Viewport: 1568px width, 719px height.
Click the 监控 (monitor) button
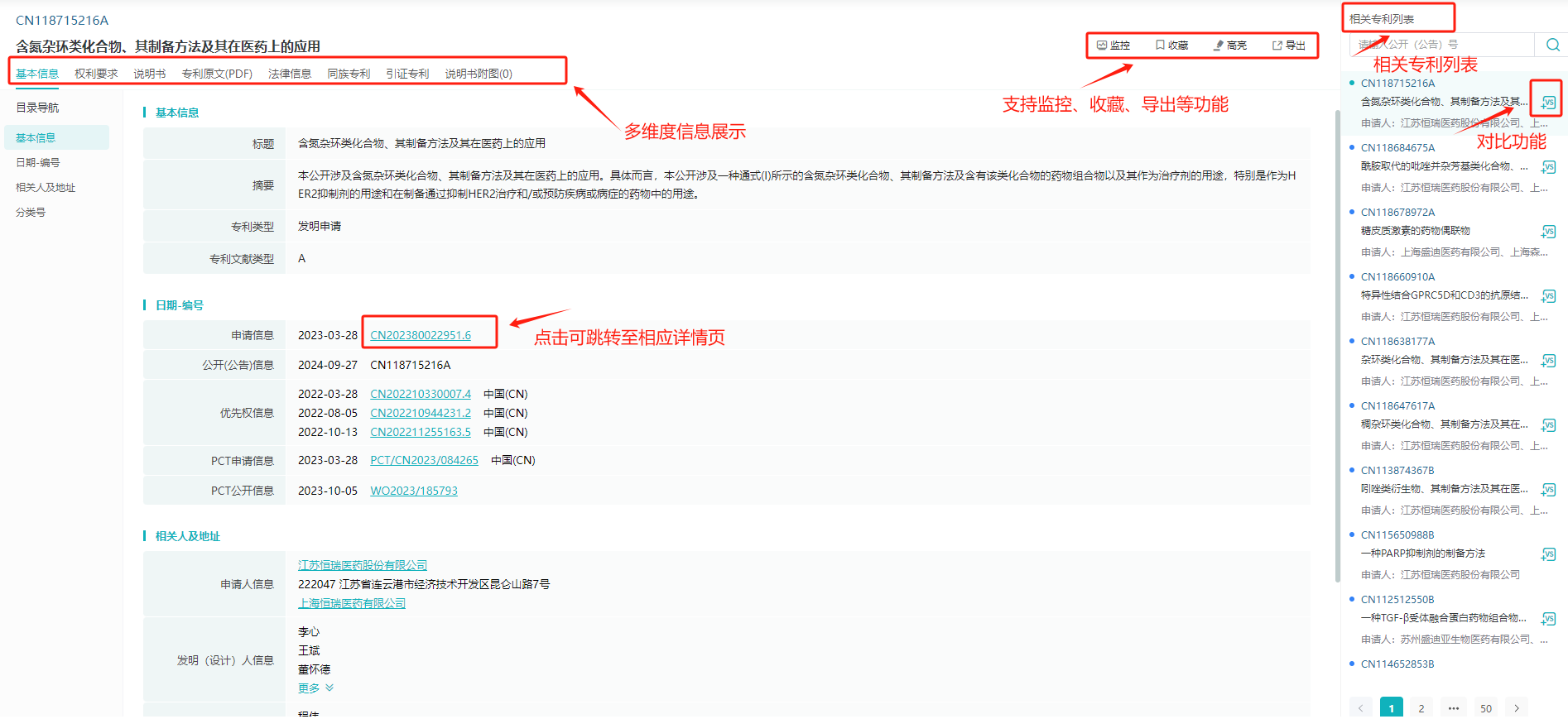tap(1113, 46)
